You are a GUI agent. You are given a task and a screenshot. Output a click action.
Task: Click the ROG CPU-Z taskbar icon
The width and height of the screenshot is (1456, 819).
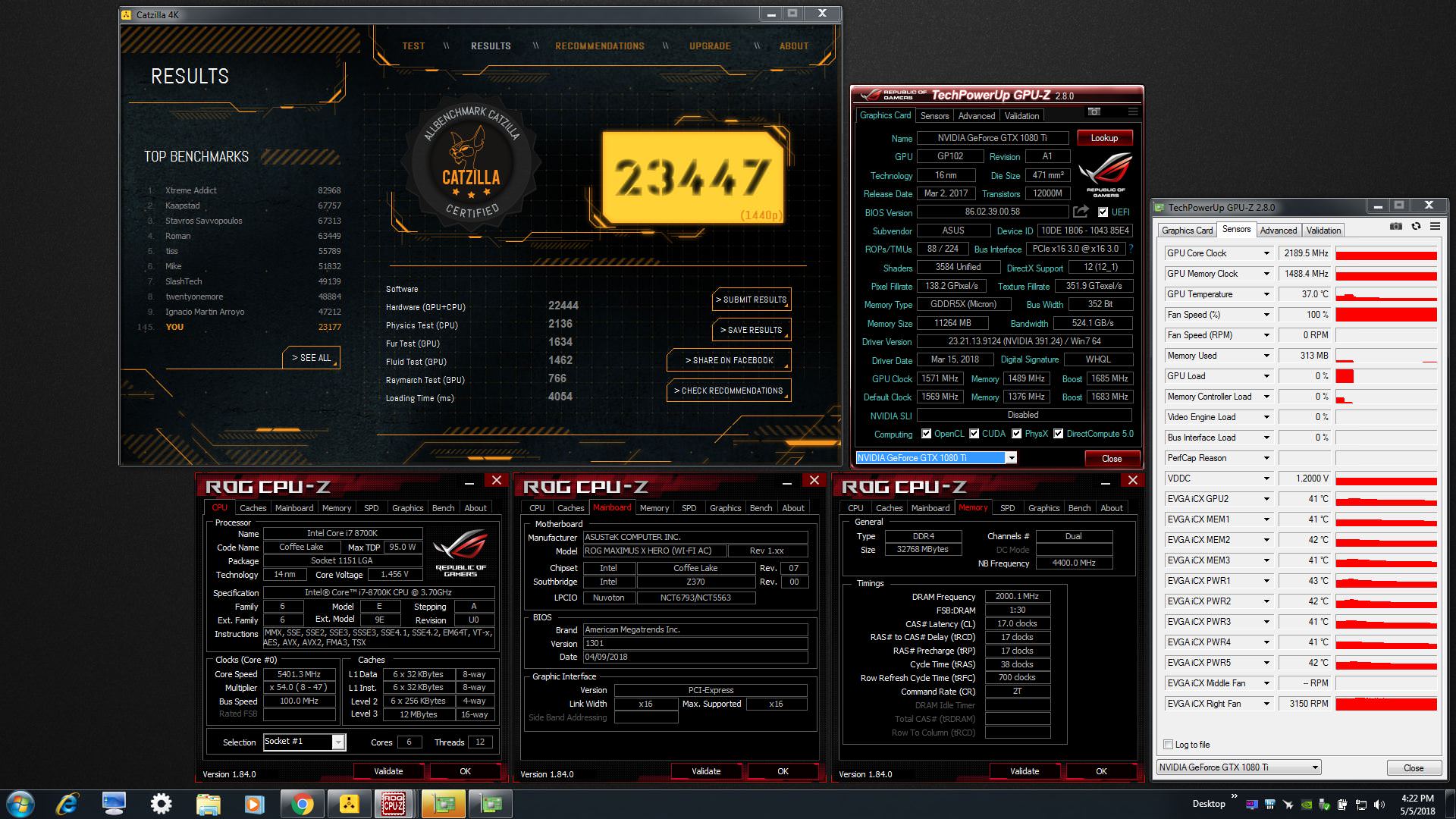394,804
